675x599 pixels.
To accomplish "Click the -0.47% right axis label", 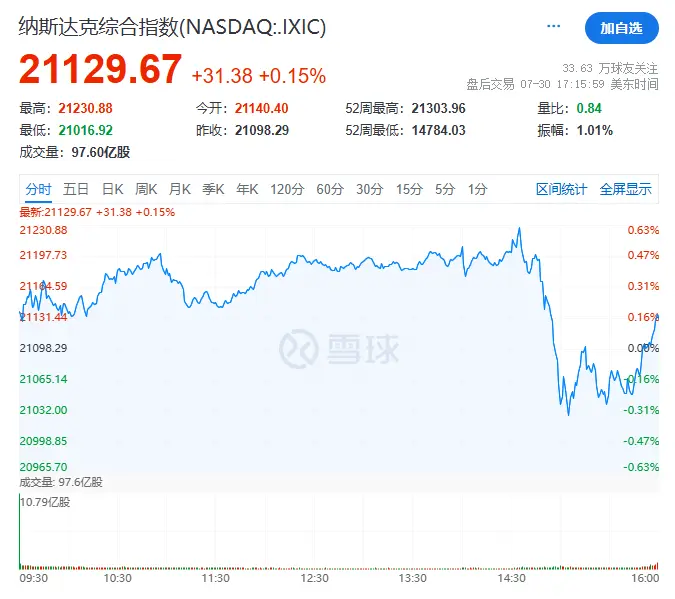I will (641, 441).
